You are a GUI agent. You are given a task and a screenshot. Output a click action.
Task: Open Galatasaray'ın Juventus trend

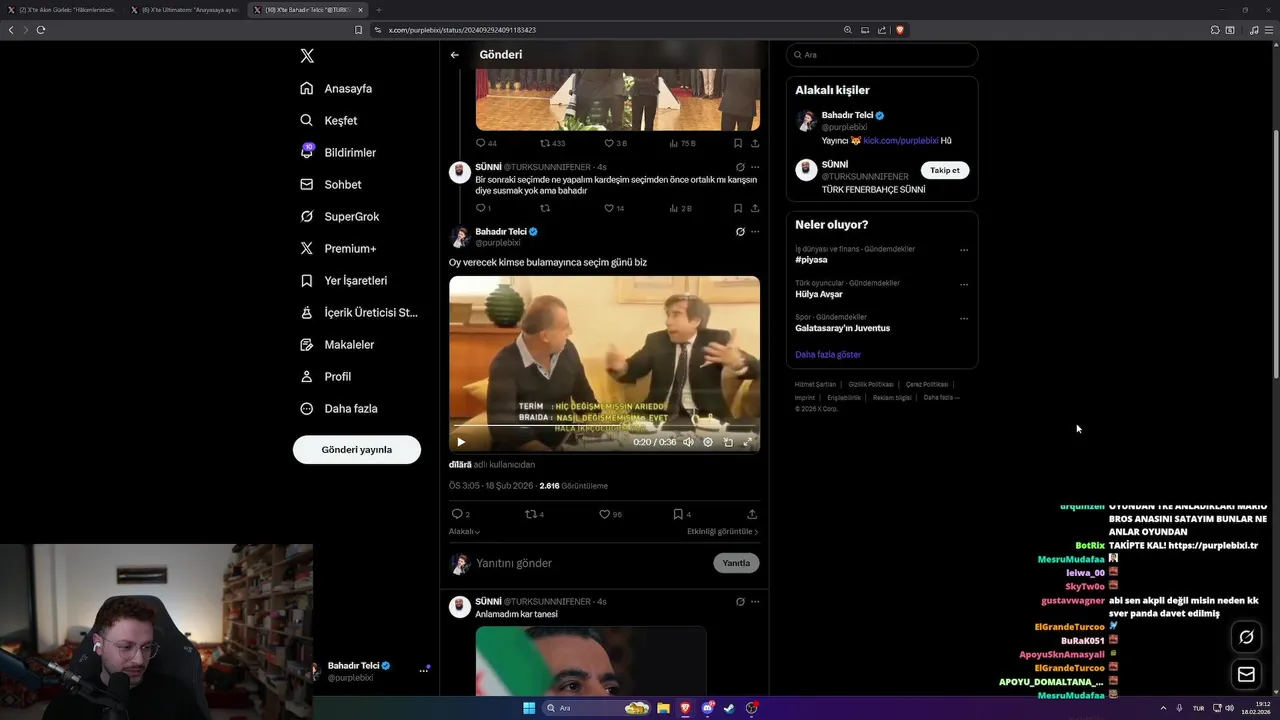coord(842,328)
